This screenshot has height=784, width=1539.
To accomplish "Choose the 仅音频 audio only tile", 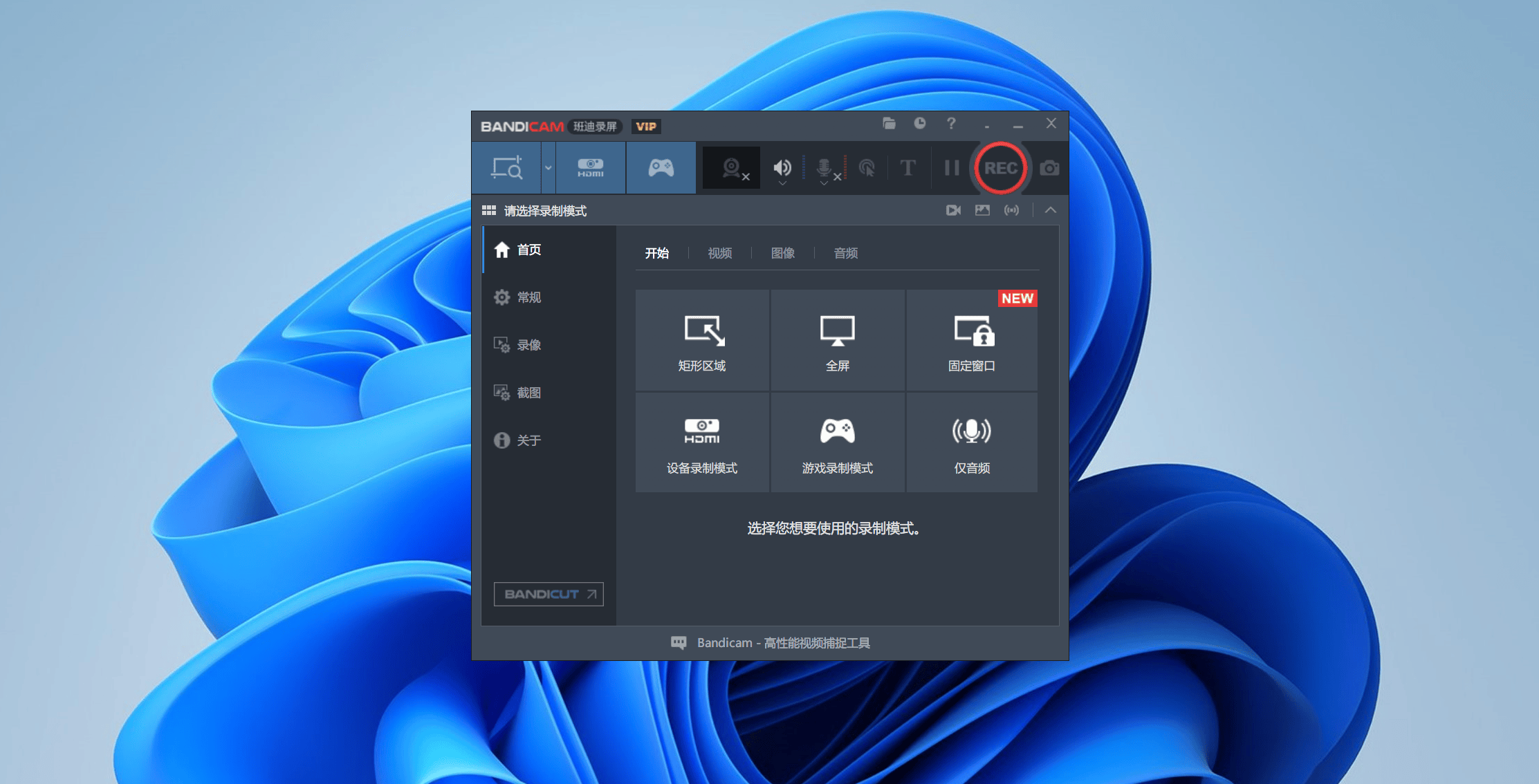I will click(972, 442).
